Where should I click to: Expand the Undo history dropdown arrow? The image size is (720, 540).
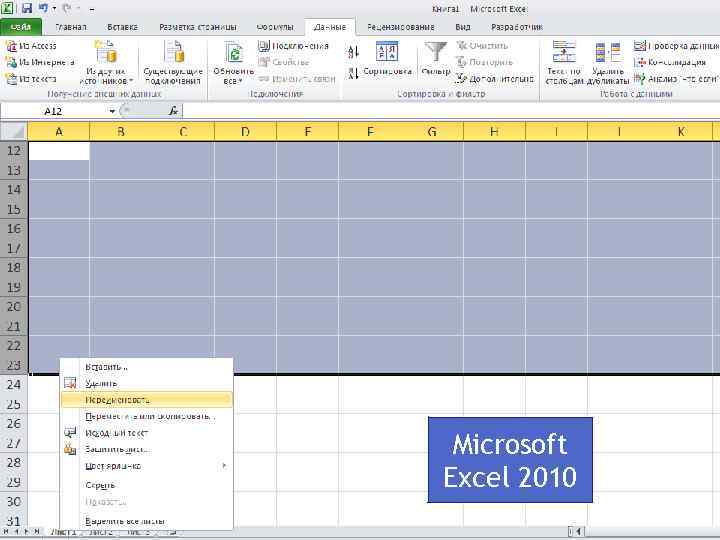click(x=54, y=8)
